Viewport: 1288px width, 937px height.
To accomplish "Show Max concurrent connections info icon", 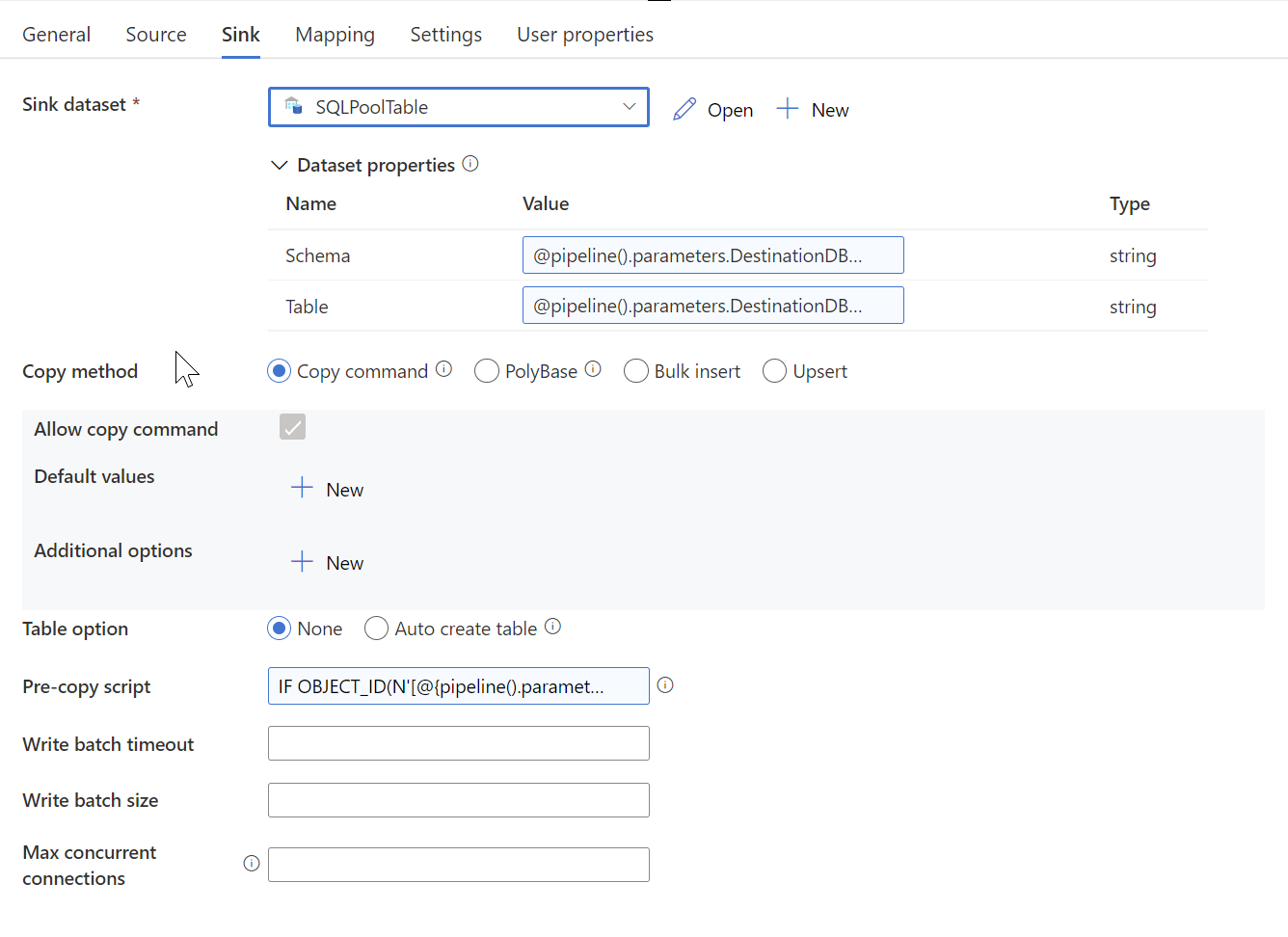I will 252,864.
